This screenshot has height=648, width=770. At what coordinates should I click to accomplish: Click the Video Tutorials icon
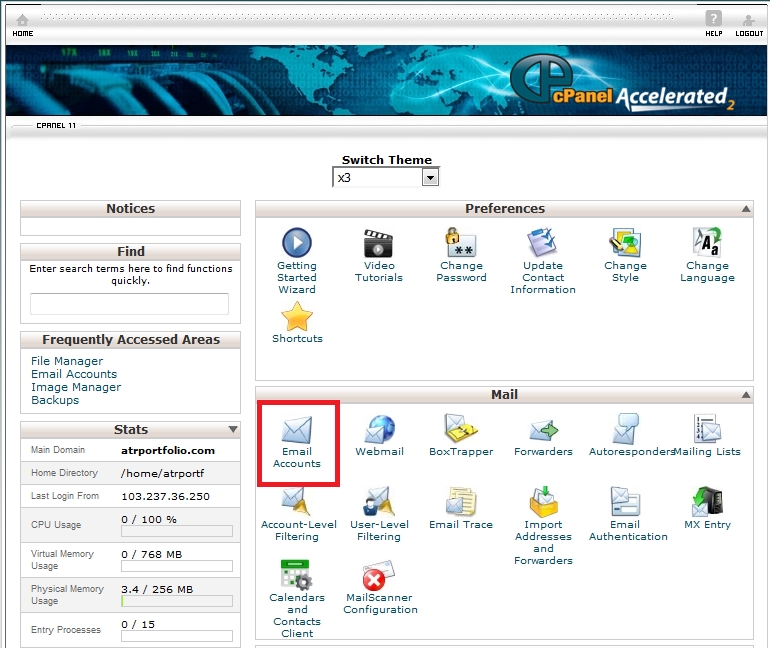pos(379,244)
